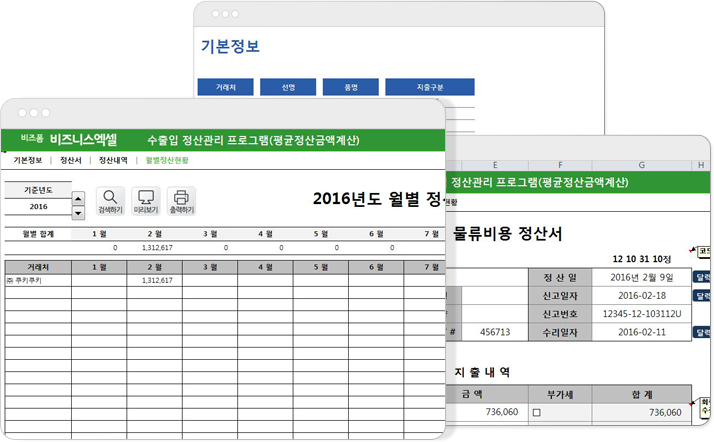
Task: Click the 미리보기 monitor icon button
Action: [146, 201]
